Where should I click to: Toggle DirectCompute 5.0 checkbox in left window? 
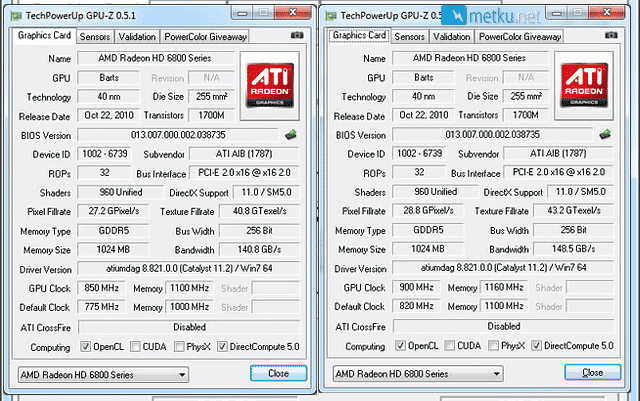pos(222,347)
